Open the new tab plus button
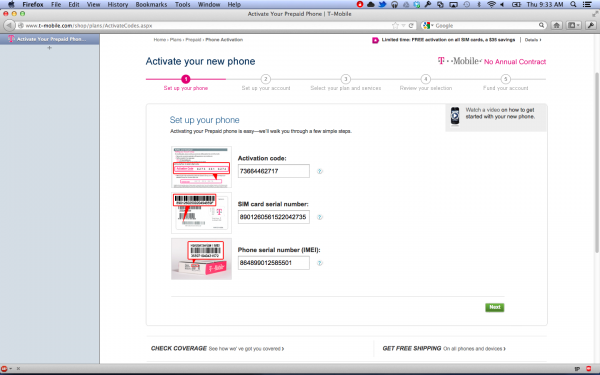This screenshot has width=600, height=375. (49, 48)
